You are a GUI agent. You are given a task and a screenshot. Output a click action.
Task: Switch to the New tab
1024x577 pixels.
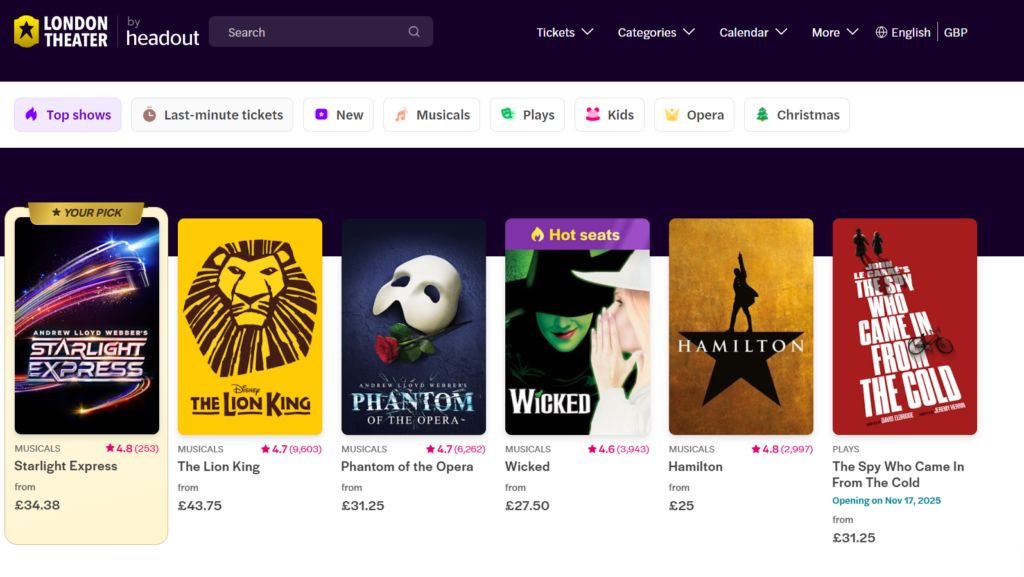pyautogui.click(x=338, y=115)
